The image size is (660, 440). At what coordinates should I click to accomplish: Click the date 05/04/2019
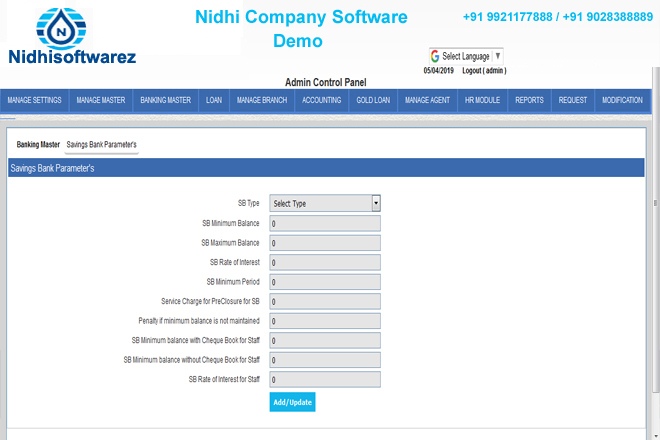click(439, 71)
